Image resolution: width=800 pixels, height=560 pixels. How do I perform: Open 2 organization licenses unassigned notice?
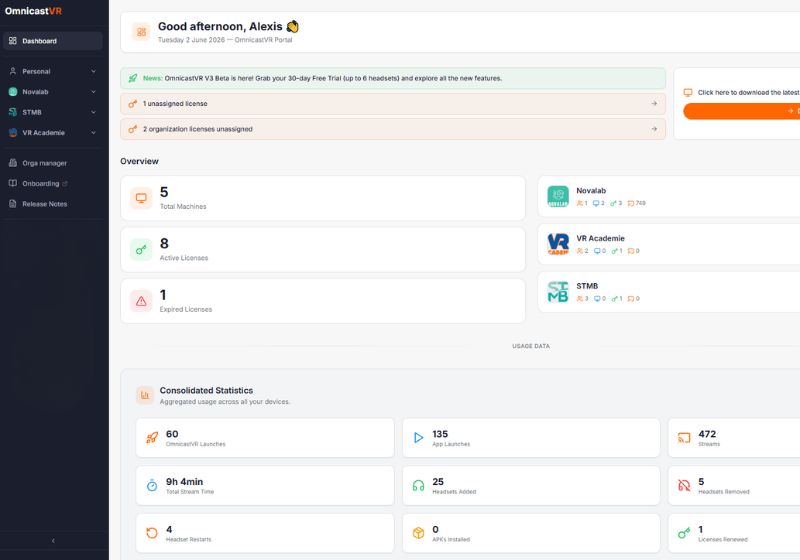(393, 129)
